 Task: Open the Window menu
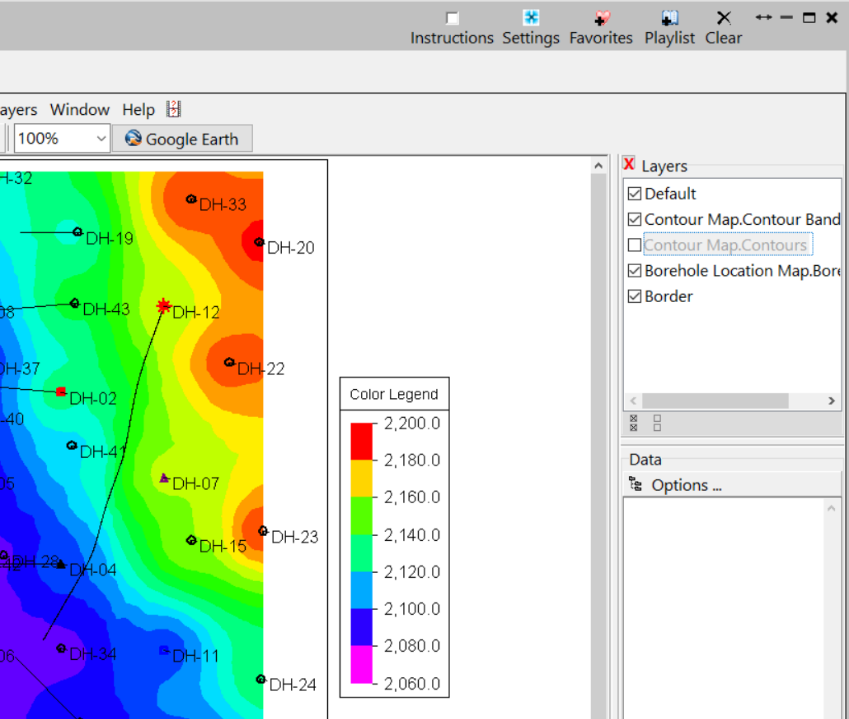tap(80, 110)
